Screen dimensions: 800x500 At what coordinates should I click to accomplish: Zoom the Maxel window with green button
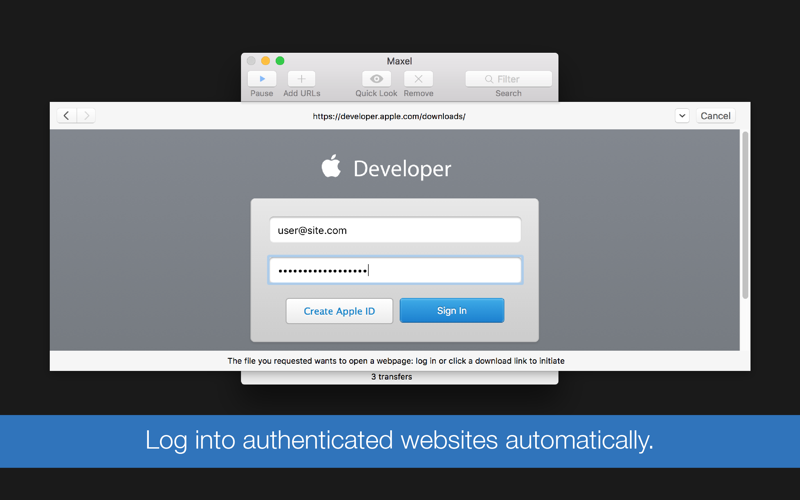280,61
